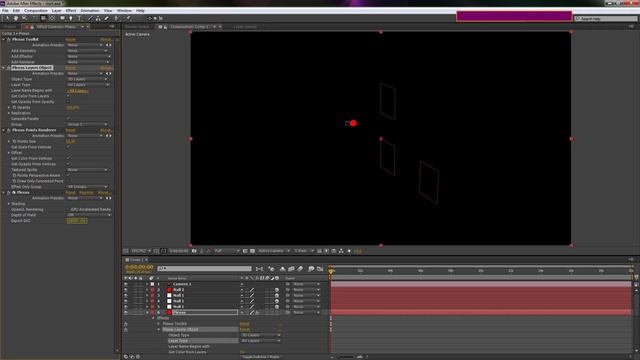
Task: Open the File menu
Action: (5, 11)
